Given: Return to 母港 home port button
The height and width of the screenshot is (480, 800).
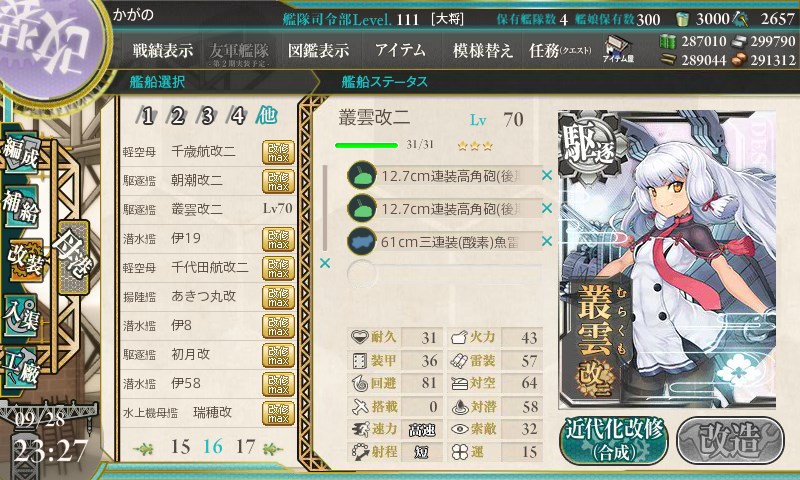Looking at the screenshot, I should pyautogui.click(x=73, y=257).
